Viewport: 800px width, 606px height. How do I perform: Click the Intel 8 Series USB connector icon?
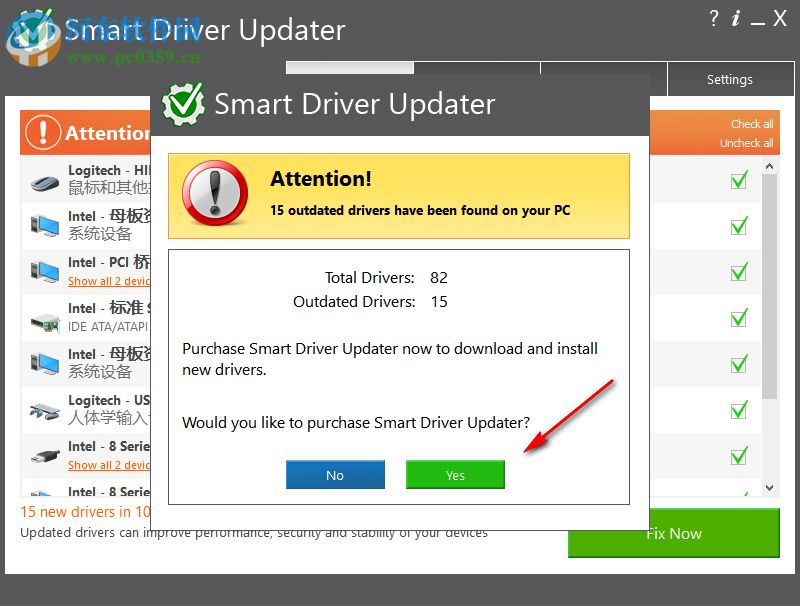point(45,456)
